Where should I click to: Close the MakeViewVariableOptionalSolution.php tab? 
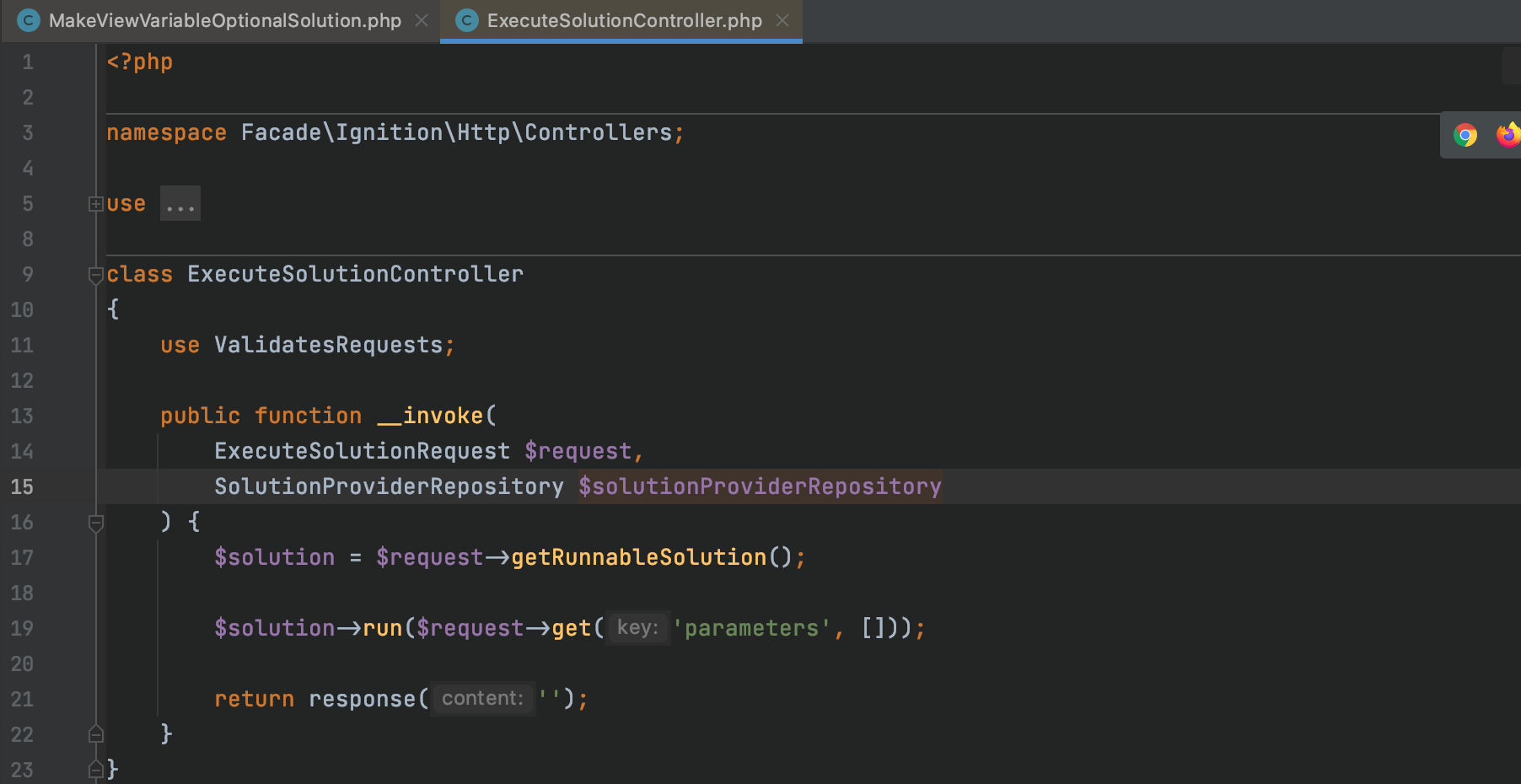click(422, 20)
